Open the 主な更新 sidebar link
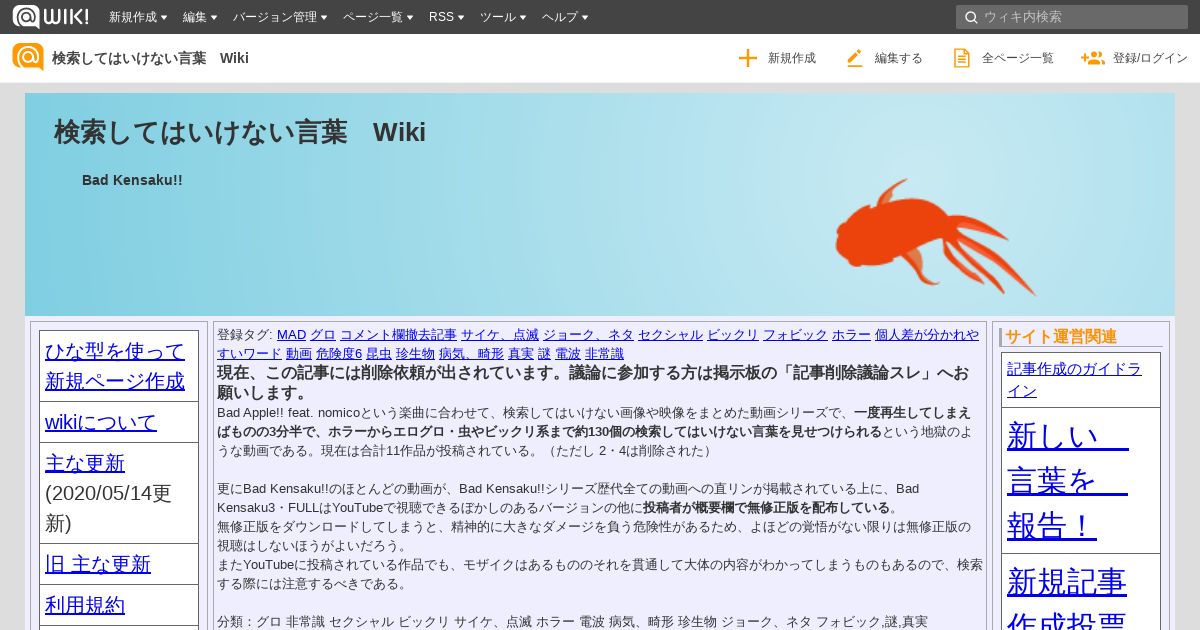The height and width of the screenshot is (630, 1200). pos(85,463)
